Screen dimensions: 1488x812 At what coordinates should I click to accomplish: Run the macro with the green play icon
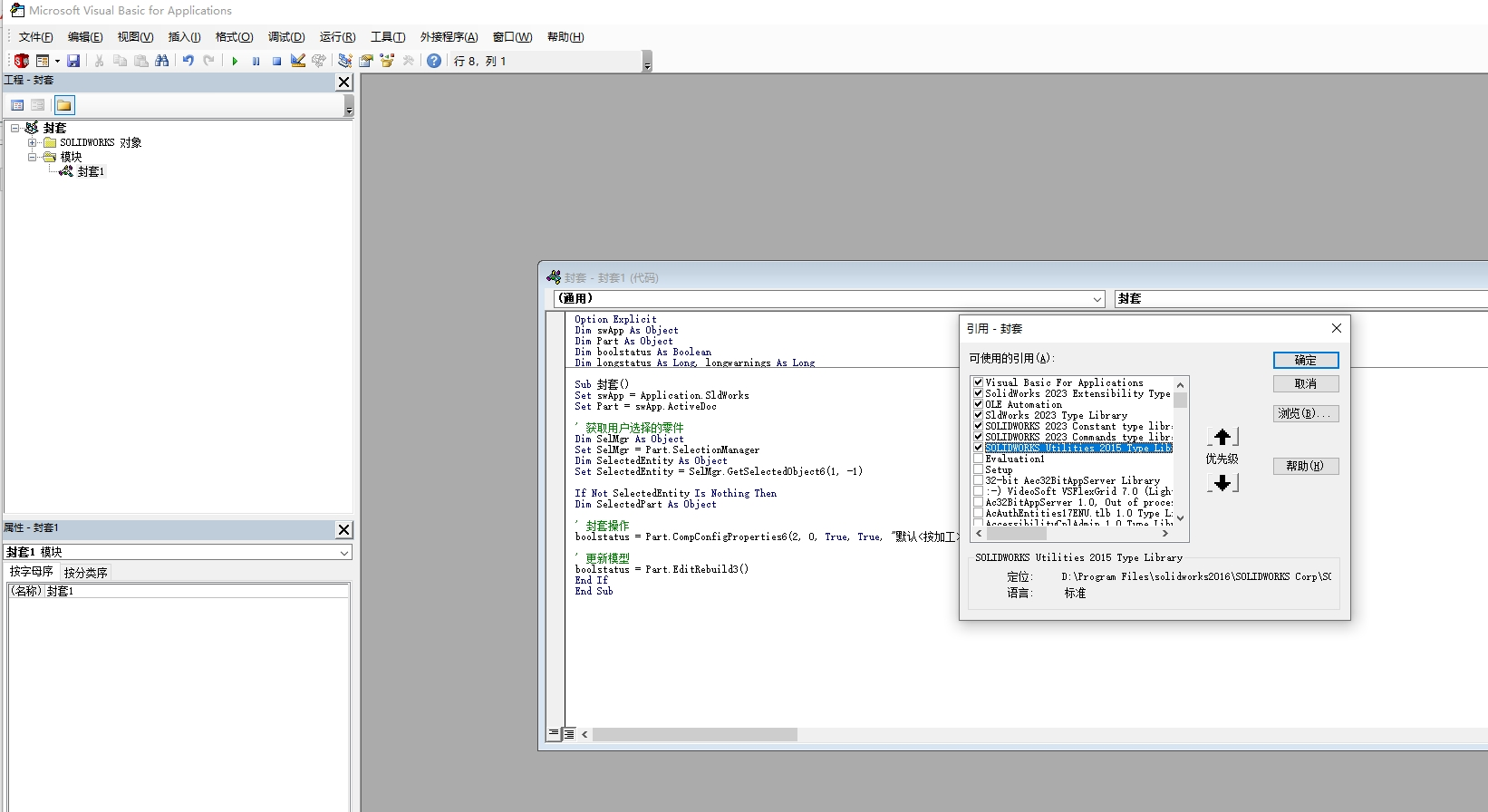[x=235, y=61]
